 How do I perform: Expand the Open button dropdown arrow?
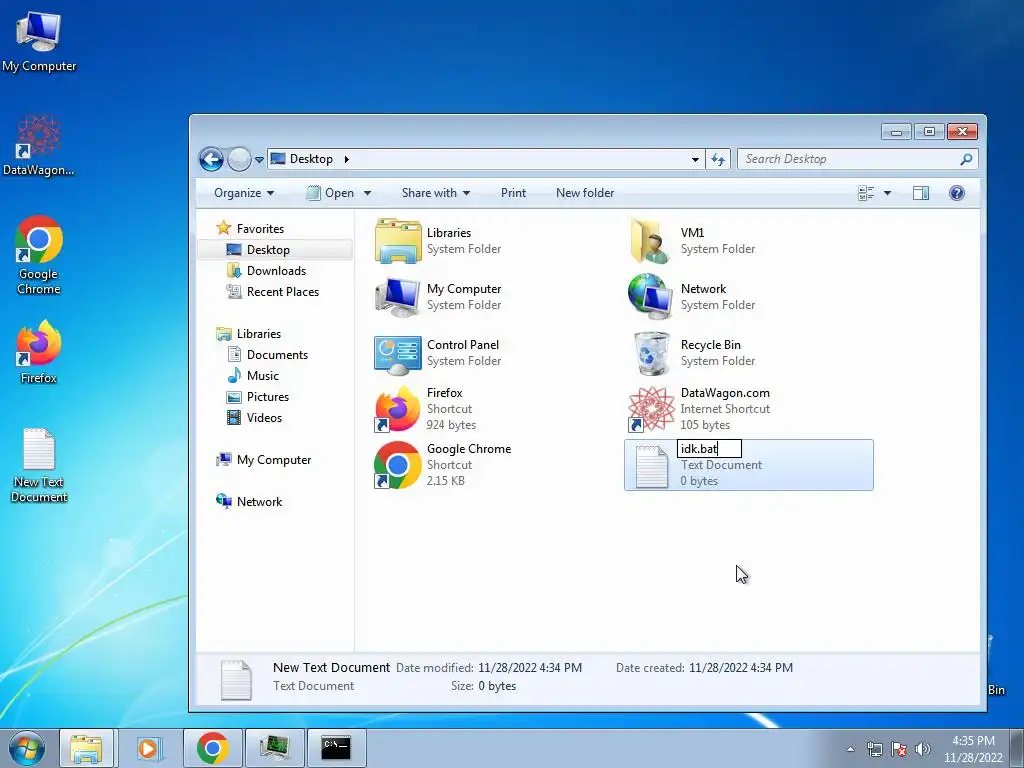[x=368, y=193]
